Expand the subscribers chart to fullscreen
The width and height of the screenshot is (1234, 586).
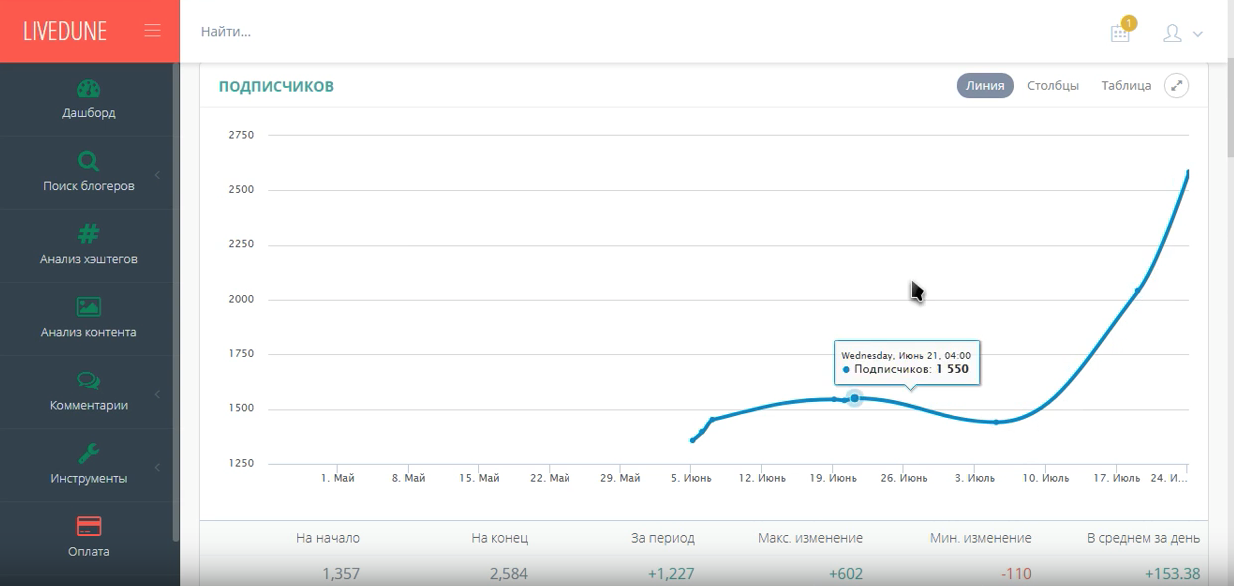click(x=1177, y=86)
